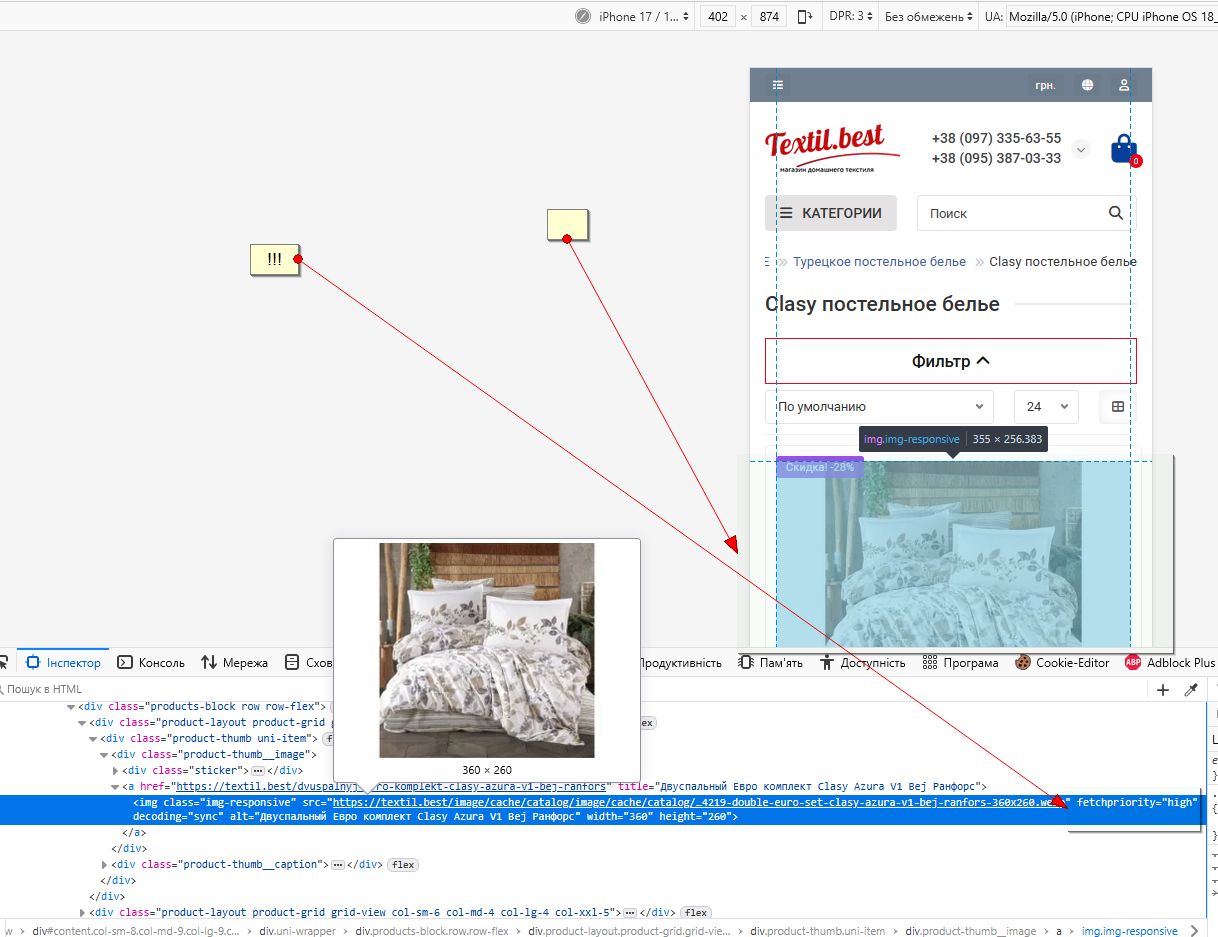Viewport: 1218px width, 937px height.
Task: Collapse the product-thumb uni-item div
Action: [94, 739]
